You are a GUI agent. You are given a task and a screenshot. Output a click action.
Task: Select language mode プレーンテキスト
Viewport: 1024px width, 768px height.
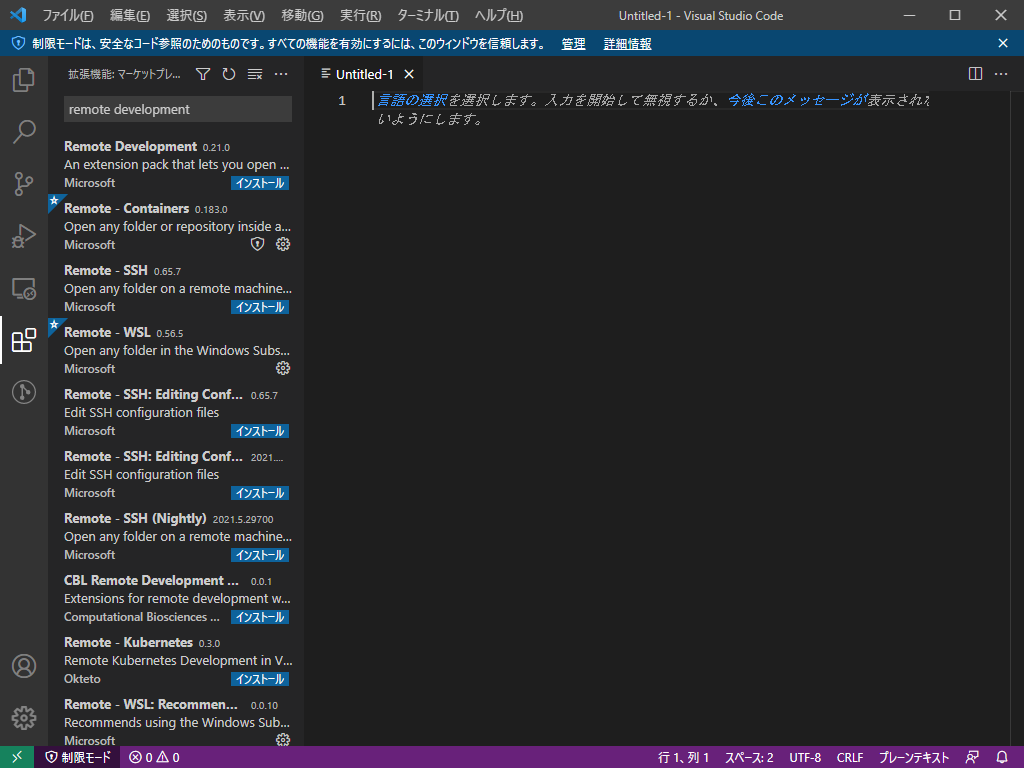(x=913, y=757)
